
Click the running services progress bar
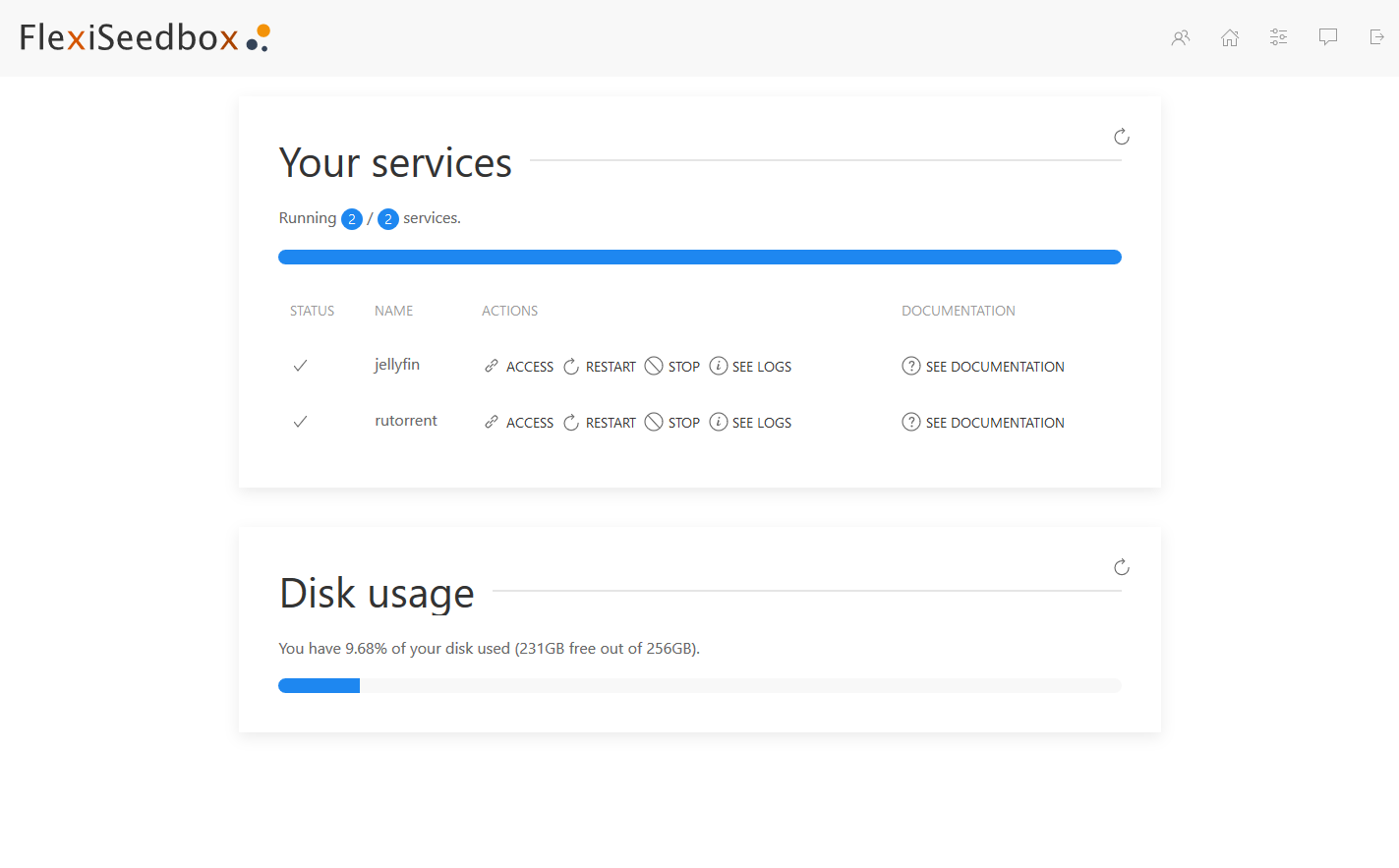click(x=699, y=258)
